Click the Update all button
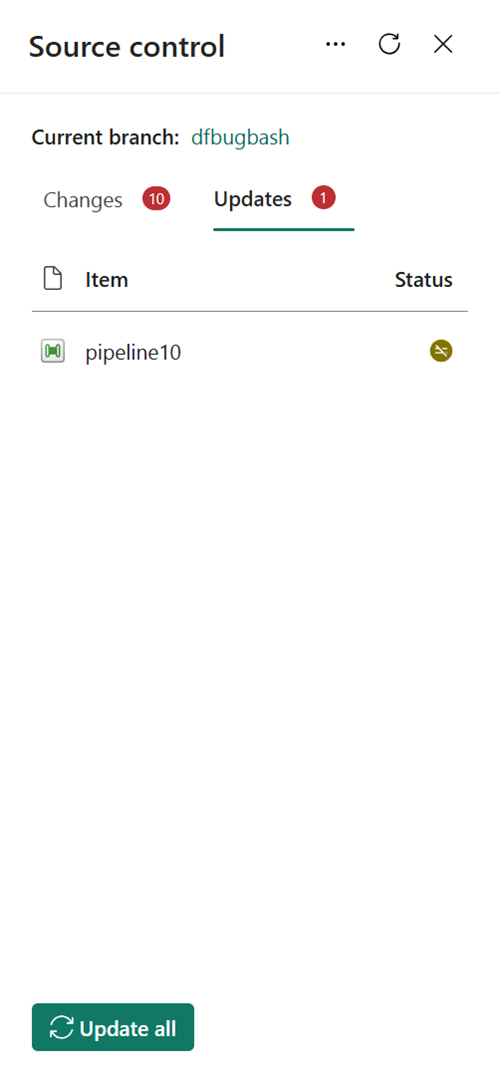500x1068 pixels. 113,1027
